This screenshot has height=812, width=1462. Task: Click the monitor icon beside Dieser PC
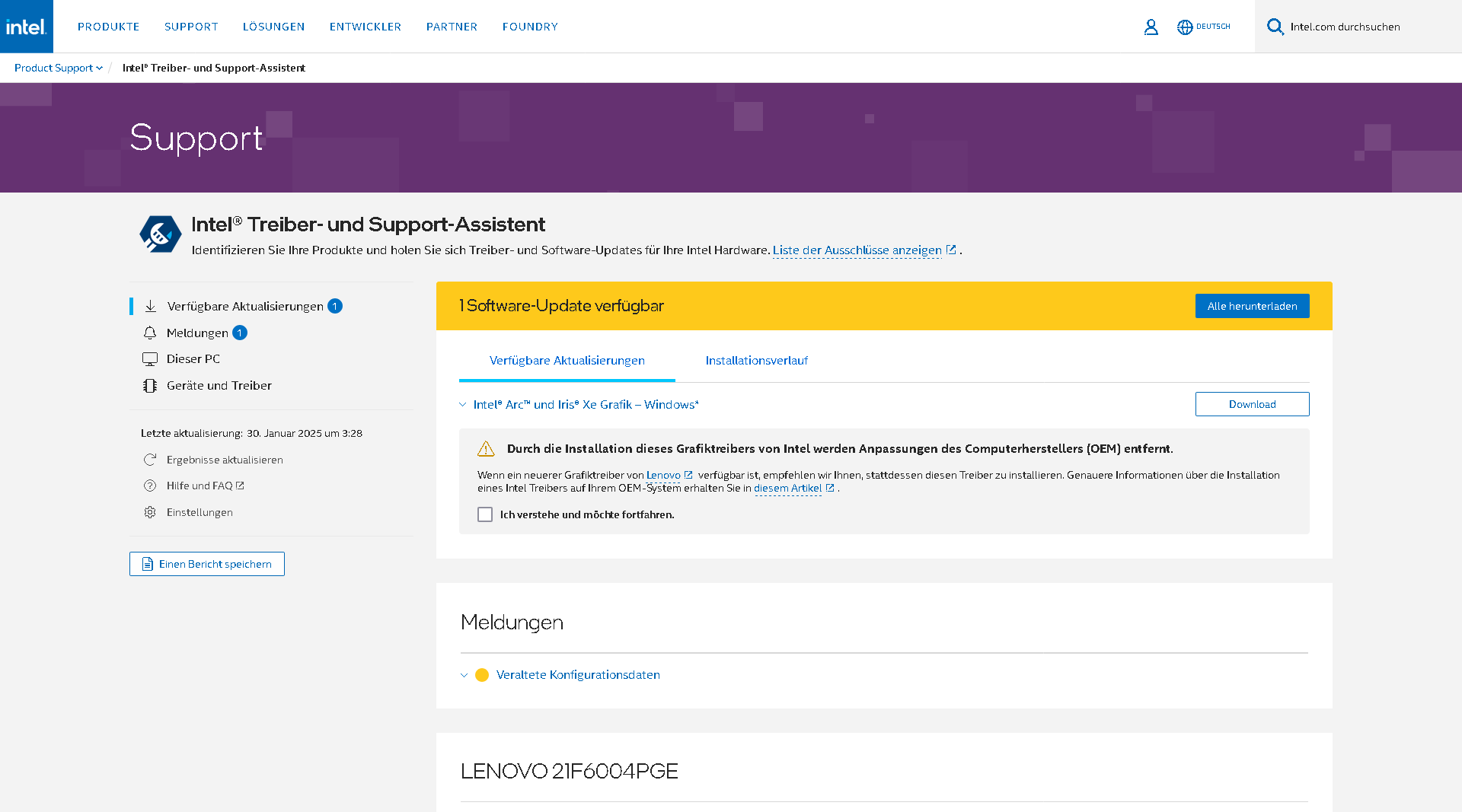click(150, 358)
